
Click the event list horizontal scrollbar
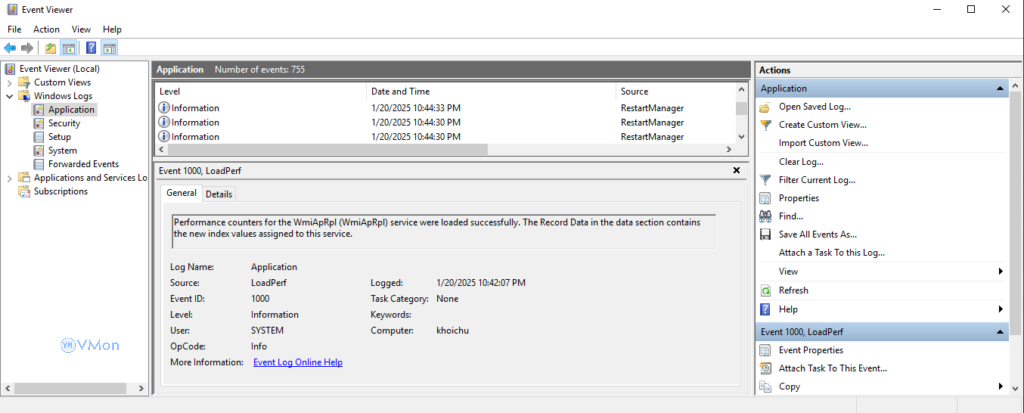(x=320, y=149)
